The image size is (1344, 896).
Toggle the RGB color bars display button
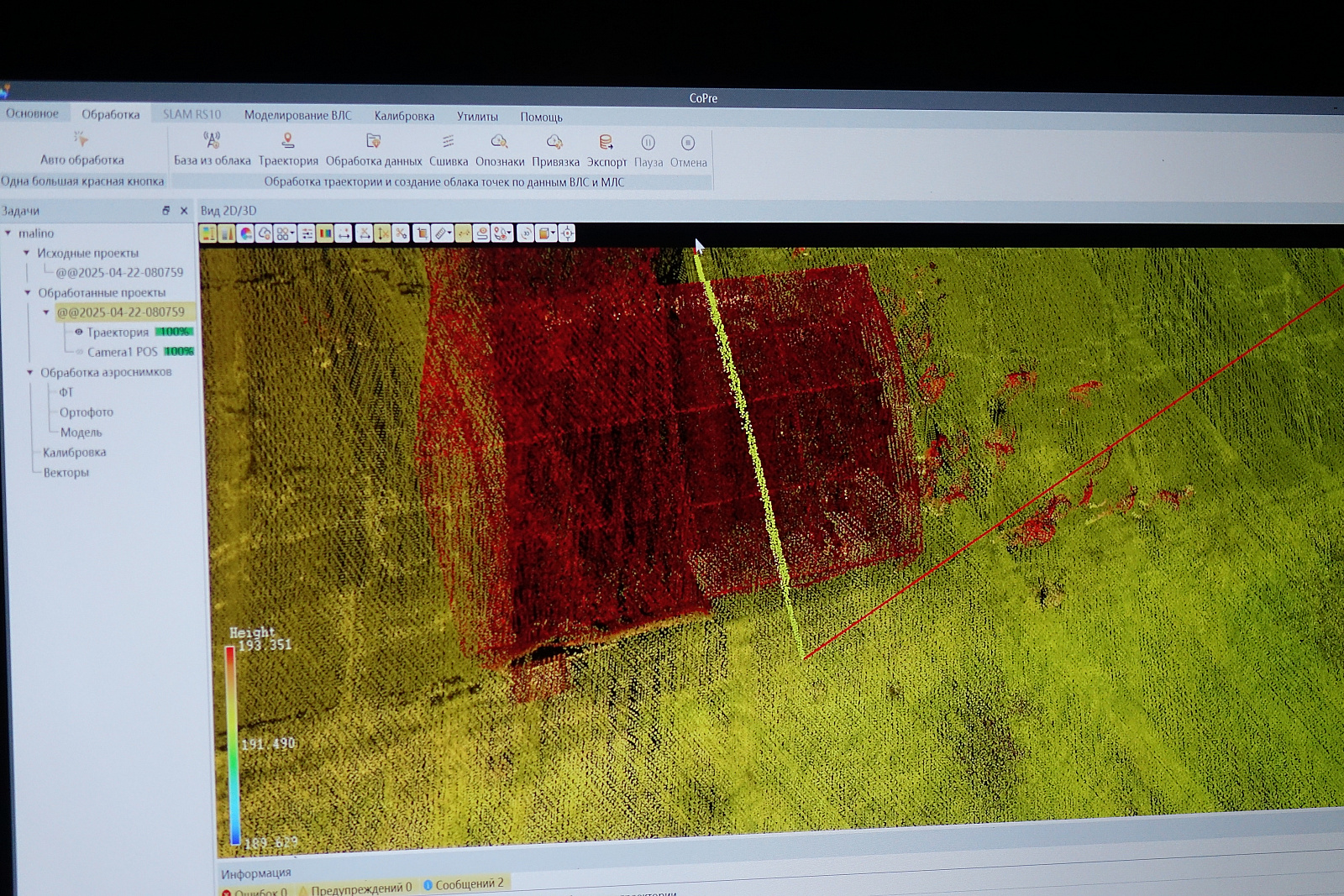(x=325, y=233)
